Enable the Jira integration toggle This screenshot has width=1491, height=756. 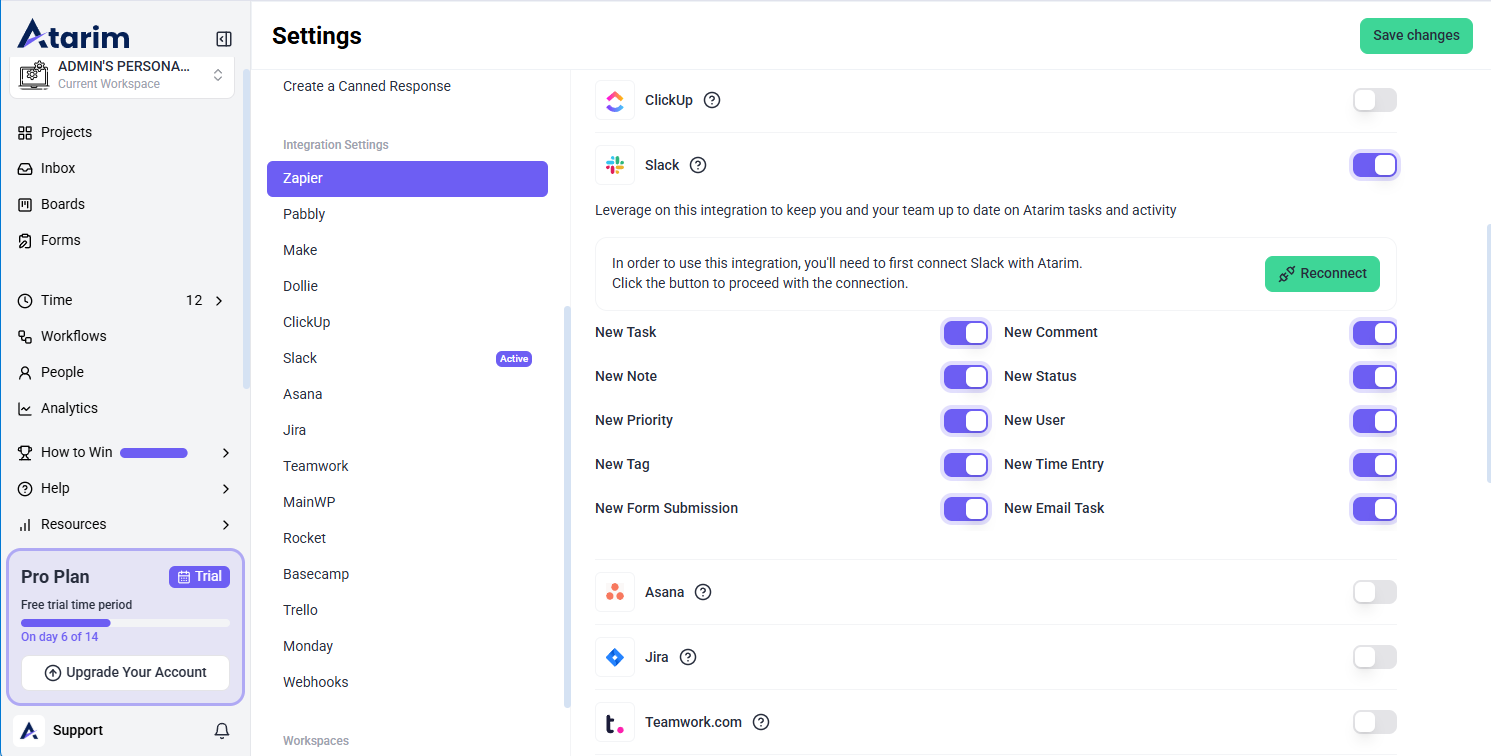[x=1375, y=657]
